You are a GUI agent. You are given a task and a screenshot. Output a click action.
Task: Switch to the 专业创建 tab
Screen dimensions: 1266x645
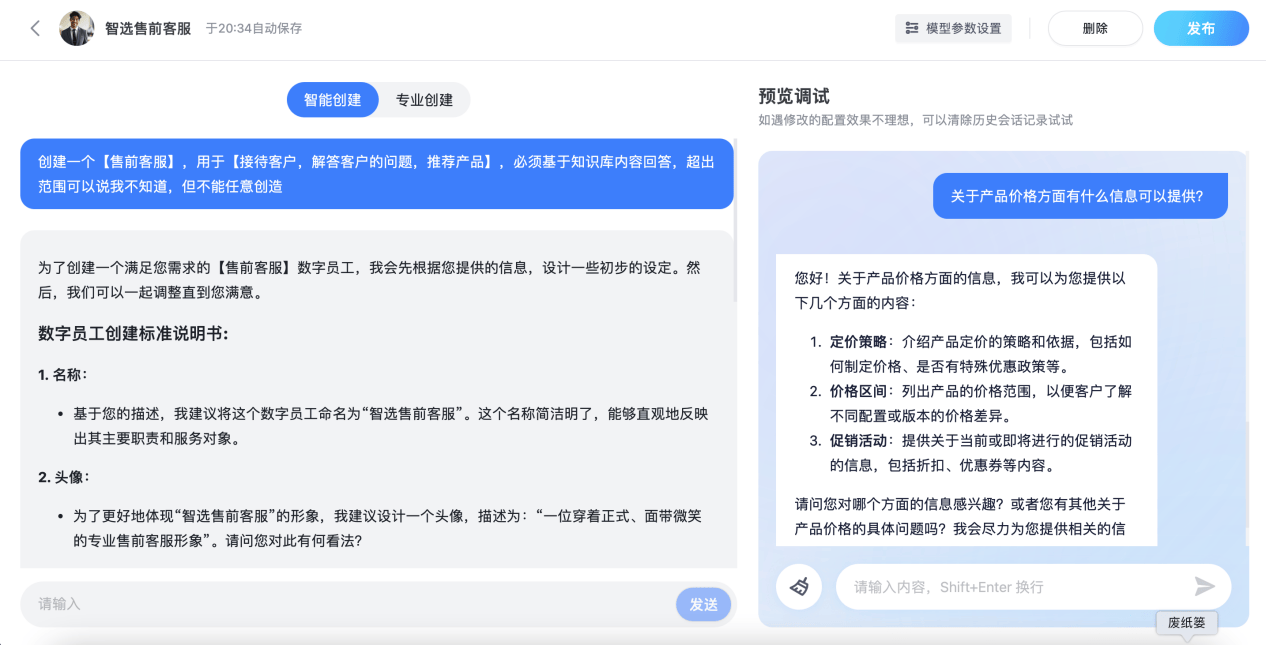point(424,100)
